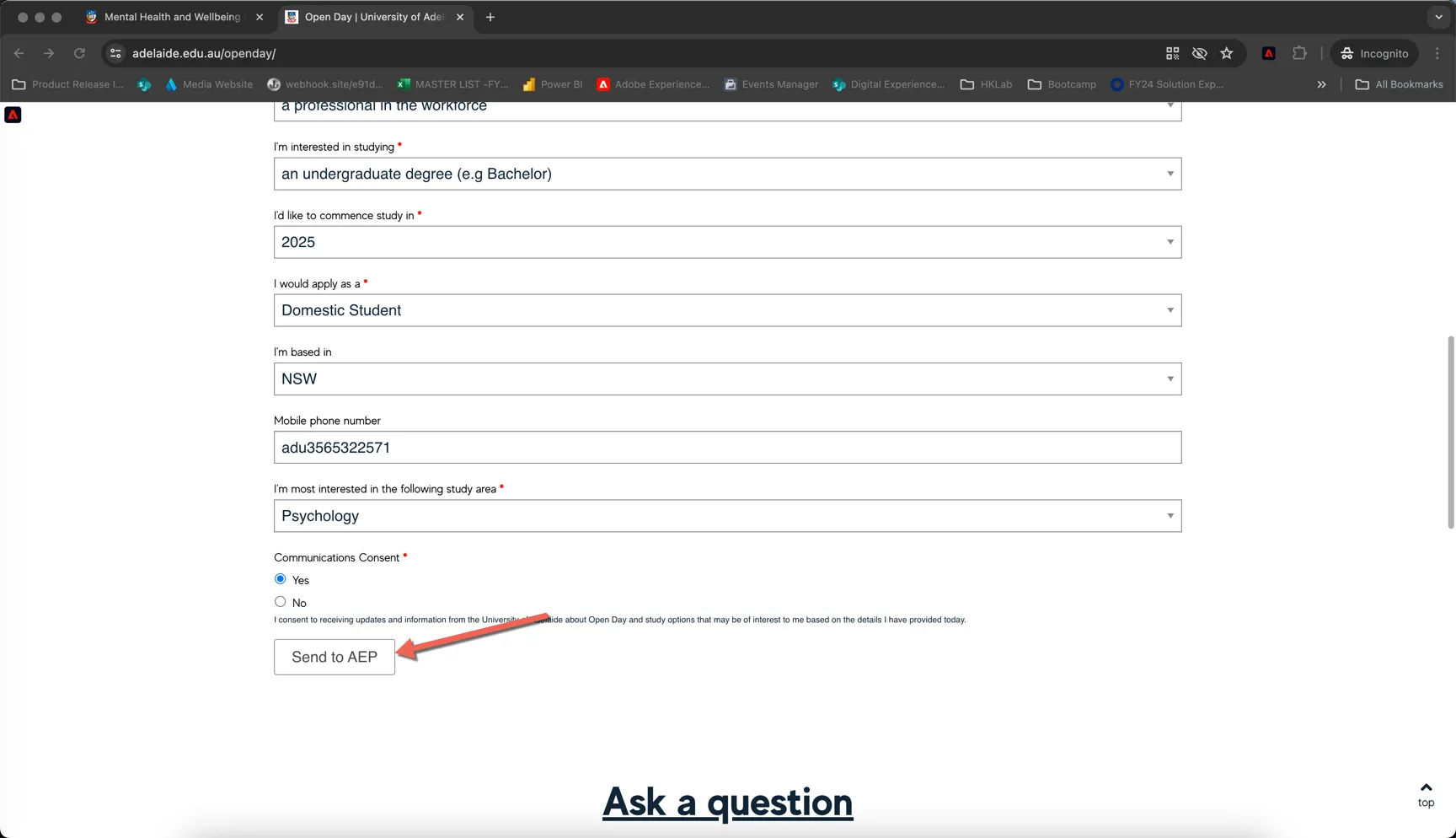Click the Send to AEP button
1456x838 pixels.
tap(335, 657)
